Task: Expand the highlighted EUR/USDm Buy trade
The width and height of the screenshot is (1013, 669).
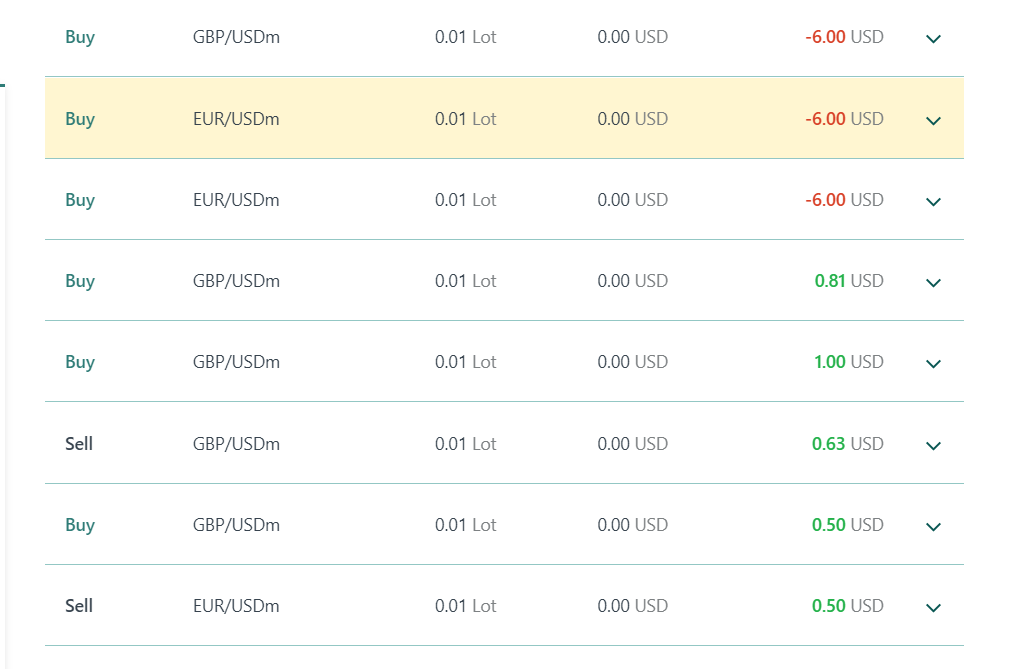Action: click(x=934, y=120)
